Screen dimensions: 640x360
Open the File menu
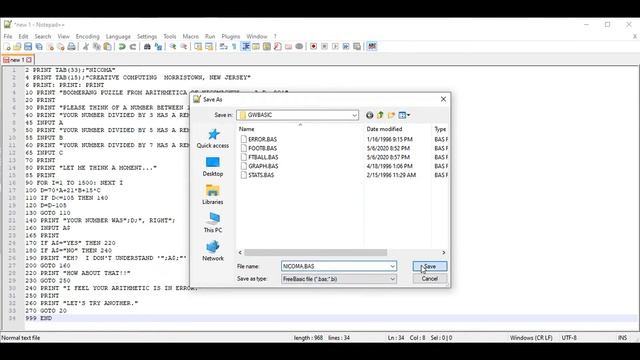coord(8,36)
